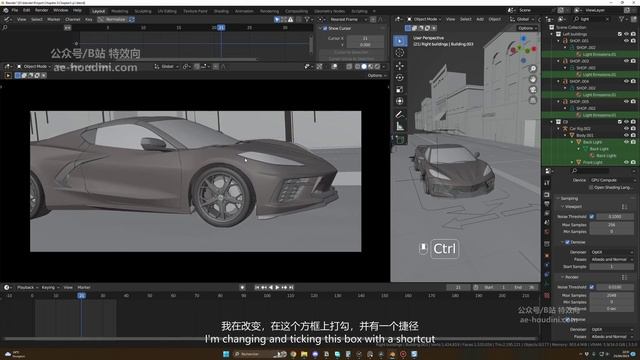Open the Windows Start button on the taskbar
The width and height of the screenshot is (640, 360).
226,354
